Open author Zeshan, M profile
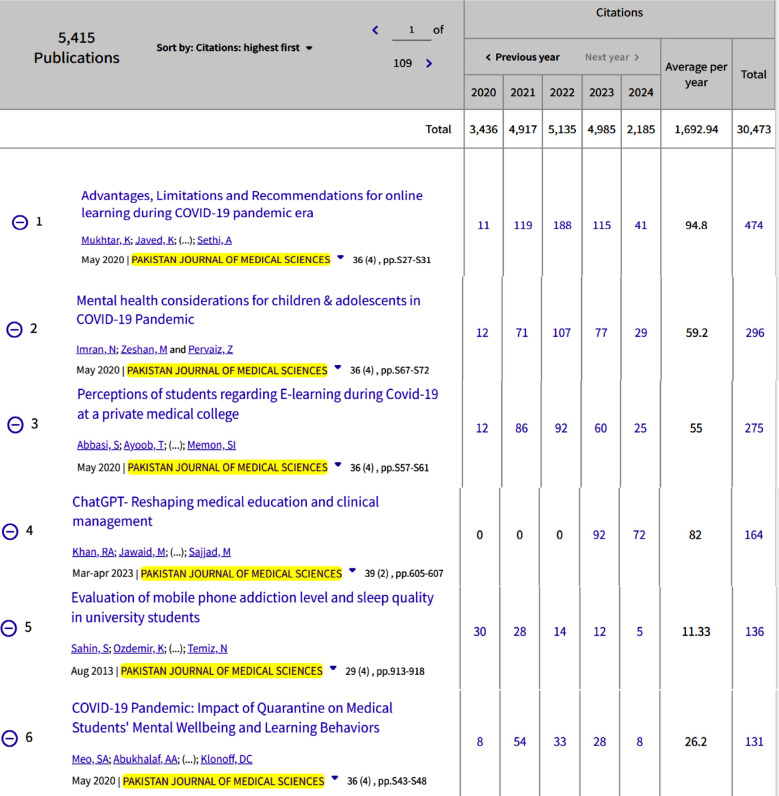Viewport: 779px width, 796px height. coord(144,349)
